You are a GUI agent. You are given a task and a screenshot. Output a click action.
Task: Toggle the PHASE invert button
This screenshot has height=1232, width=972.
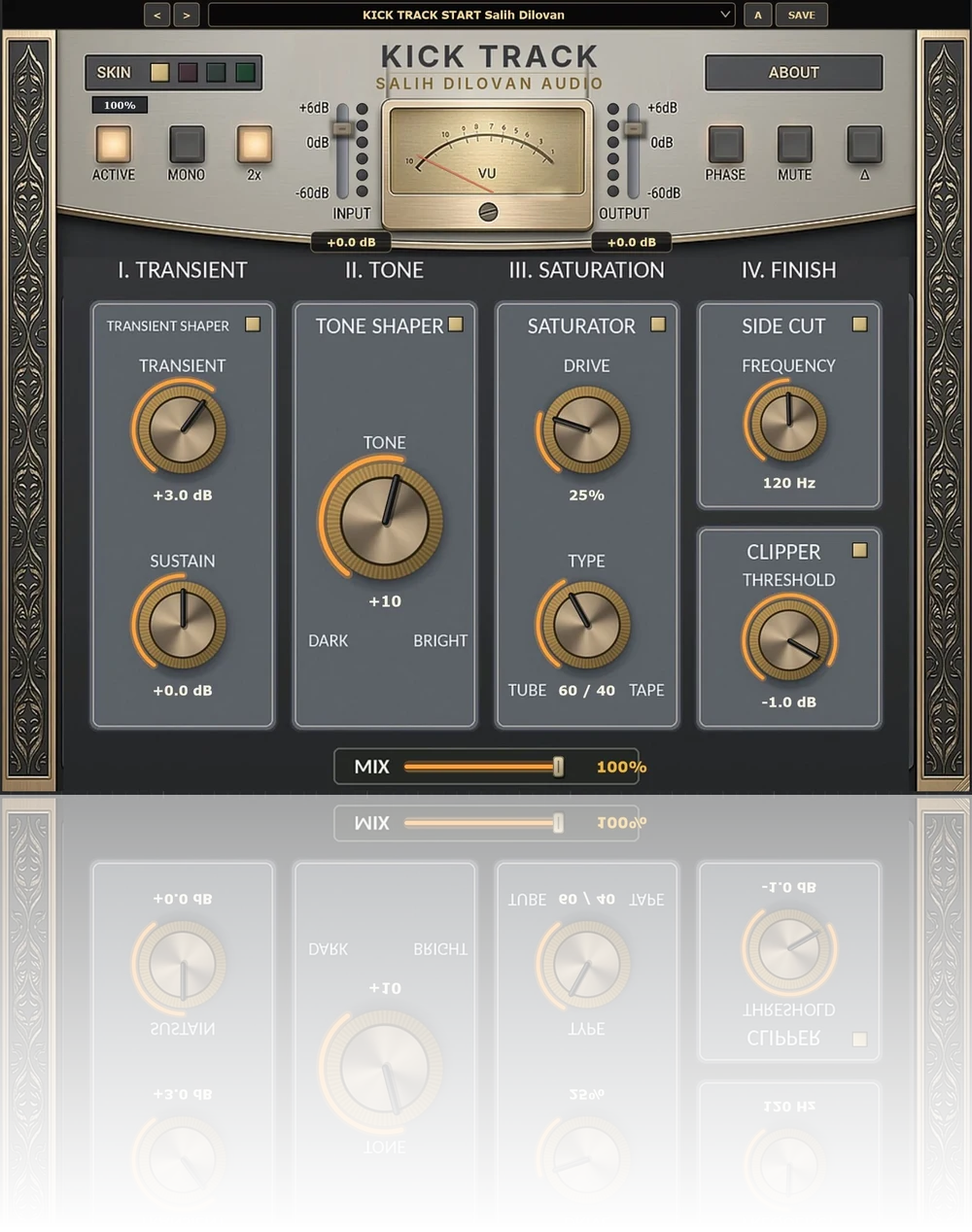(x=725, y=144)
